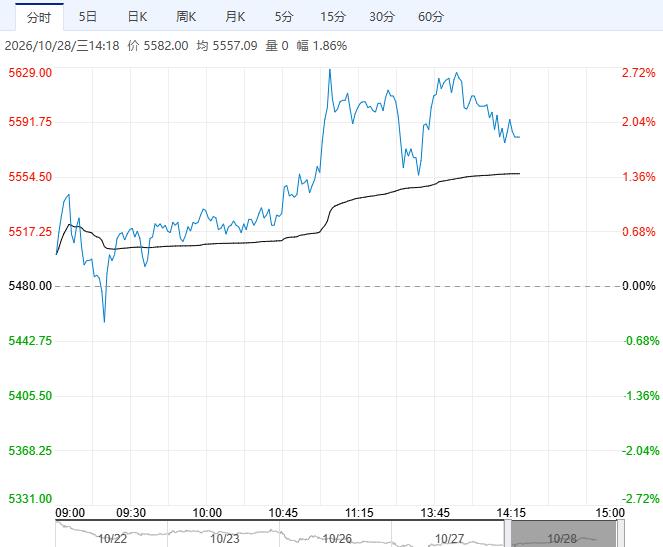Click the left handle of the range selector
Viewport: 663px width, 547px height.
tap(507, 534)
